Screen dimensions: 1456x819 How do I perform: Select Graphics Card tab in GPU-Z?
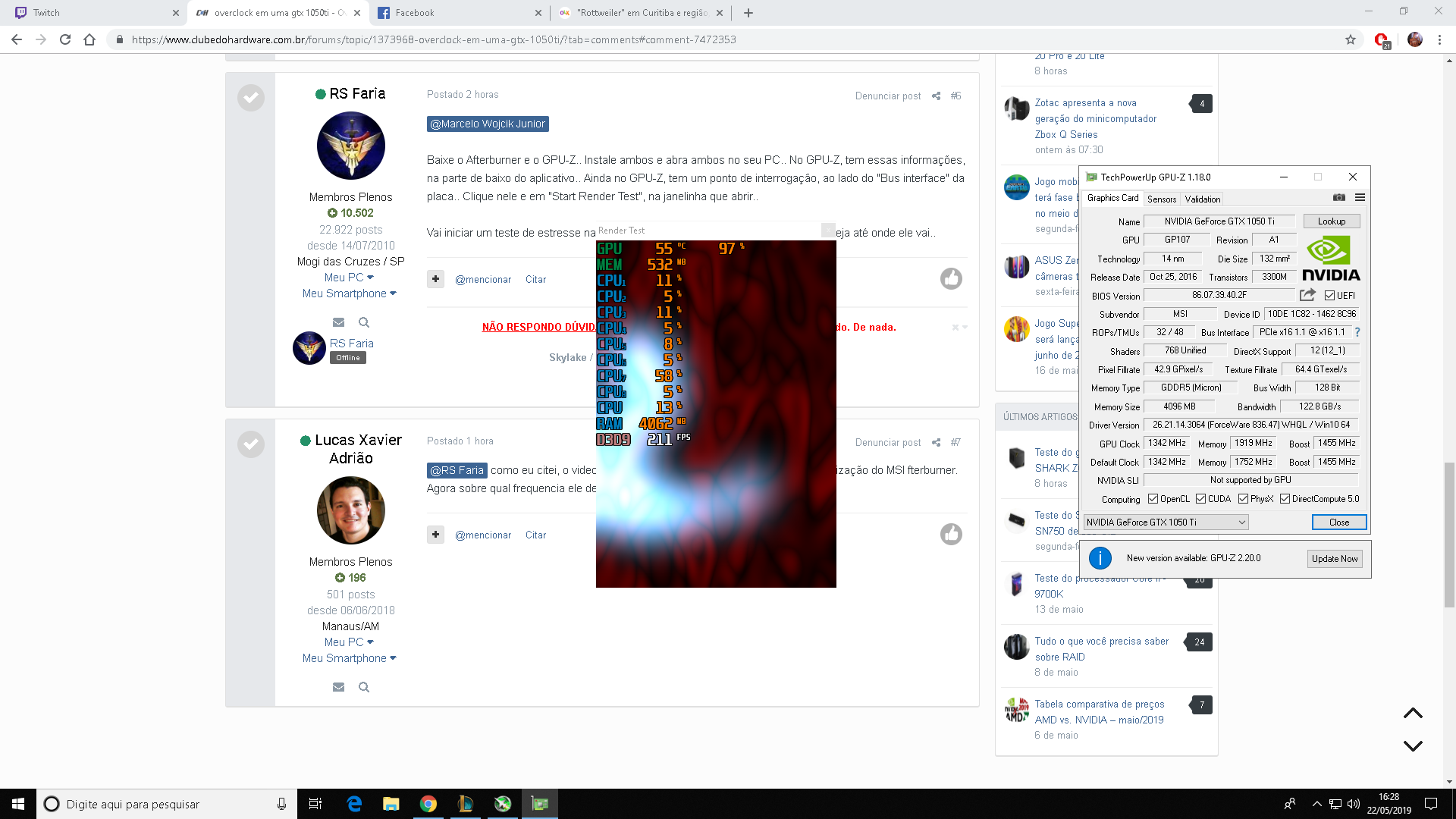point(1112,198)
